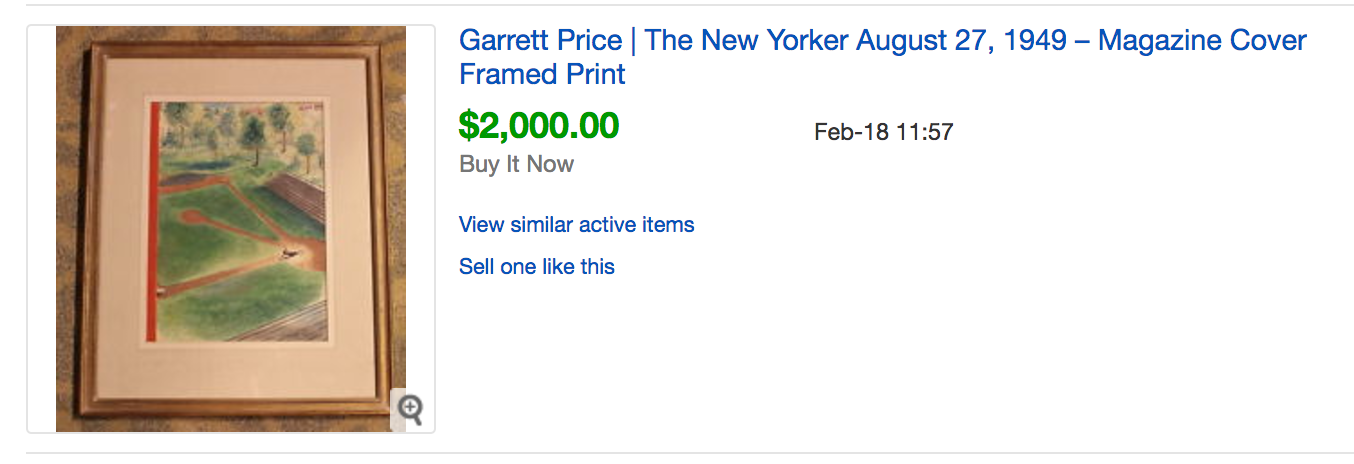Open the framed print thumbnail image
1354x464 pixels.
click(230, 229)
